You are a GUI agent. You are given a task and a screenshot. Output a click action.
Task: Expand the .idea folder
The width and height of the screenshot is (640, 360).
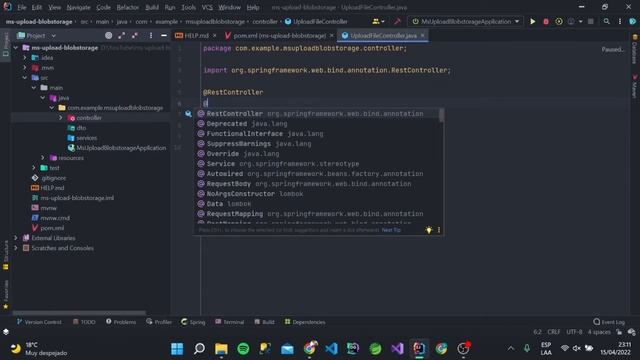pyautogui.click(x=24, y=58)
